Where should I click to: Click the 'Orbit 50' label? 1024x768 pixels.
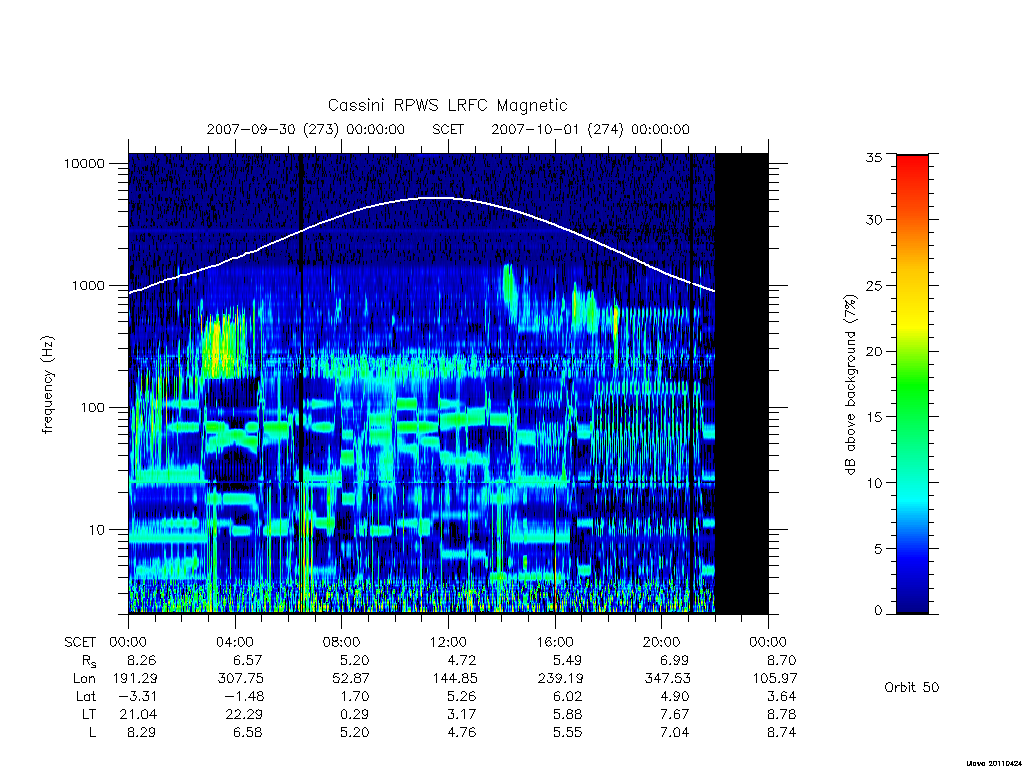[912, 687]
